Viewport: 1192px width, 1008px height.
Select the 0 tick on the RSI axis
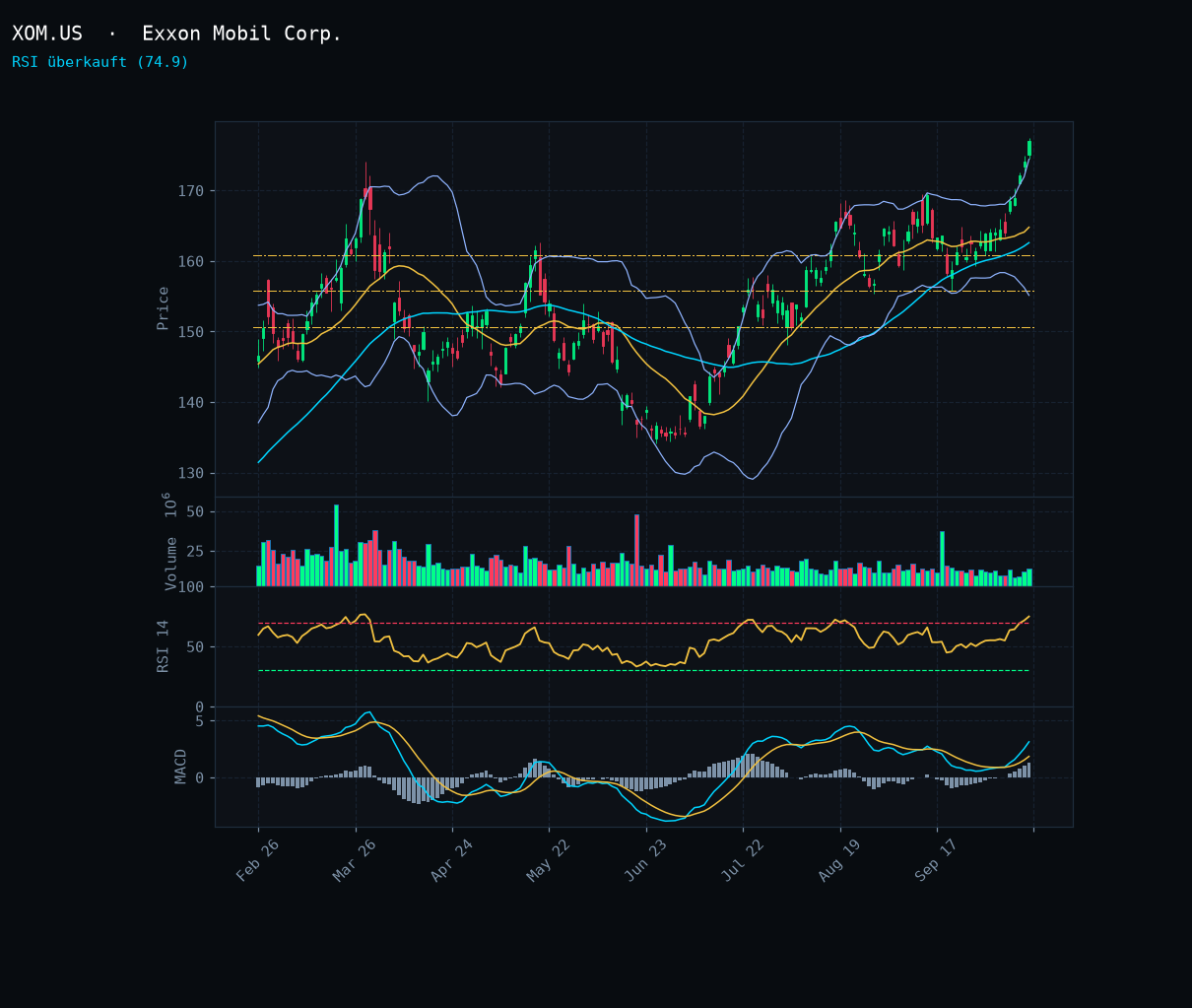(199, 707)
